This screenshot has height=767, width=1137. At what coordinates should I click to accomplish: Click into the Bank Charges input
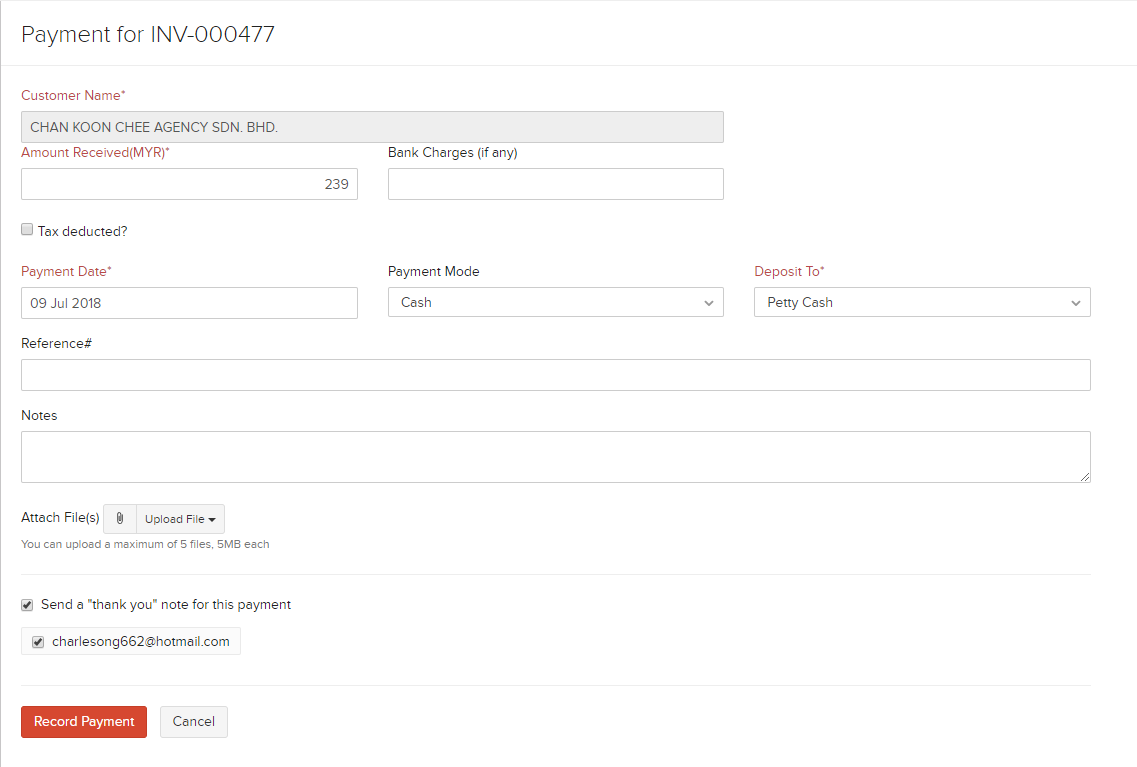click(x=555, y=184)
